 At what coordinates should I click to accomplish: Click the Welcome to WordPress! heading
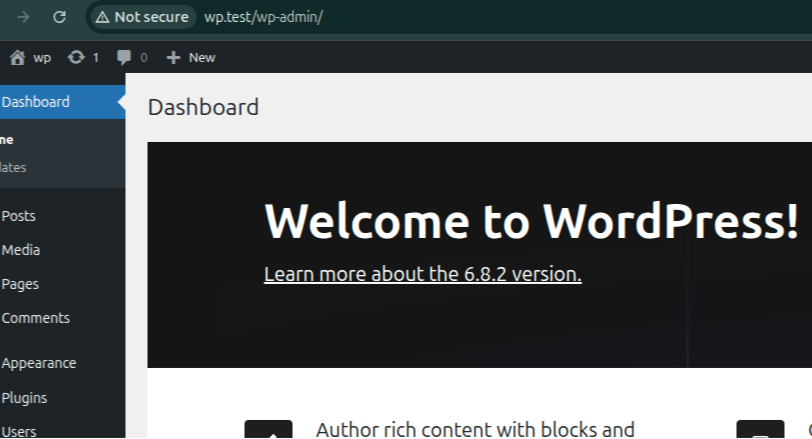click(x=531, y=222)
